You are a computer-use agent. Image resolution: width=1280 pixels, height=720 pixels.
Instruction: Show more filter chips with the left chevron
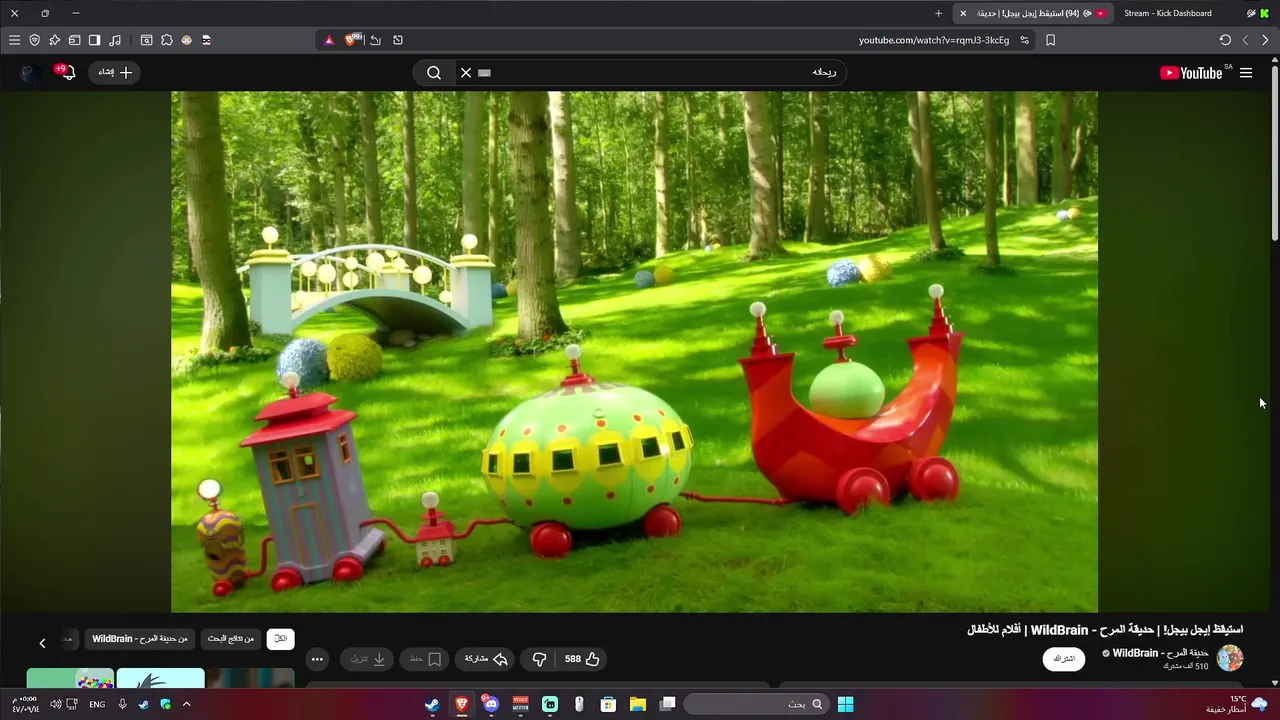42,643
